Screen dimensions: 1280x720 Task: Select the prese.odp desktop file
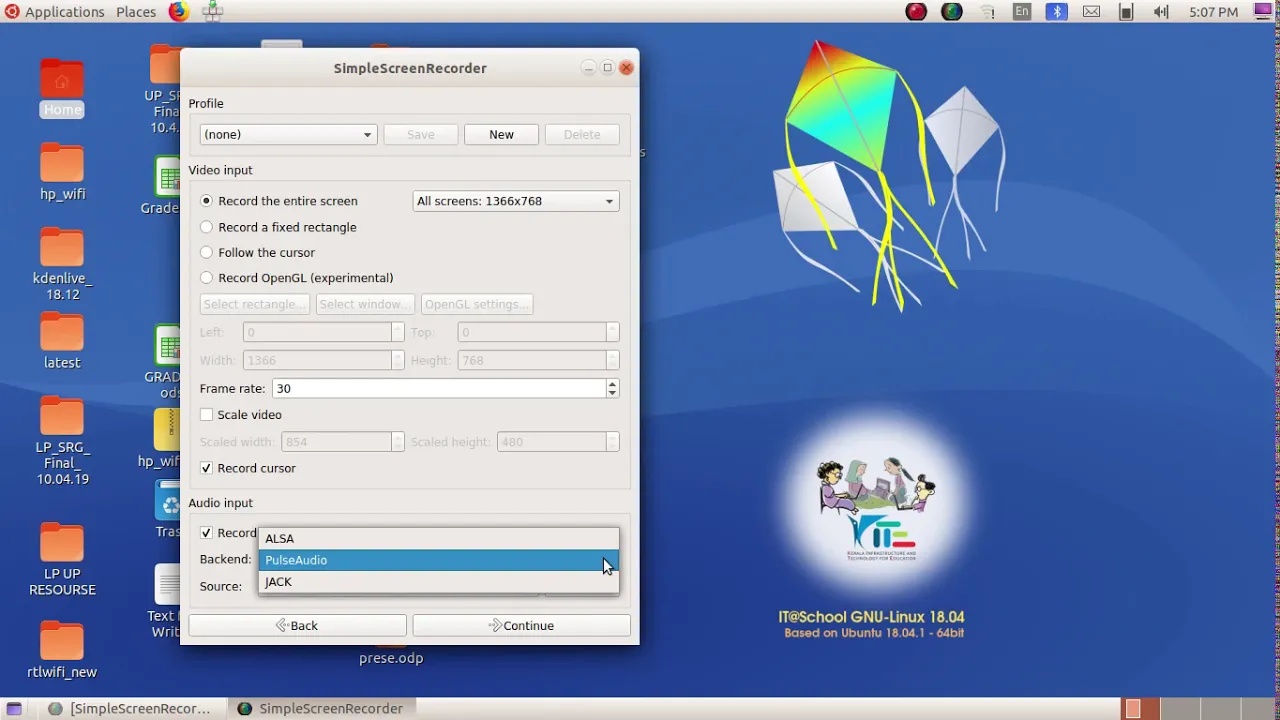(391, 658)
